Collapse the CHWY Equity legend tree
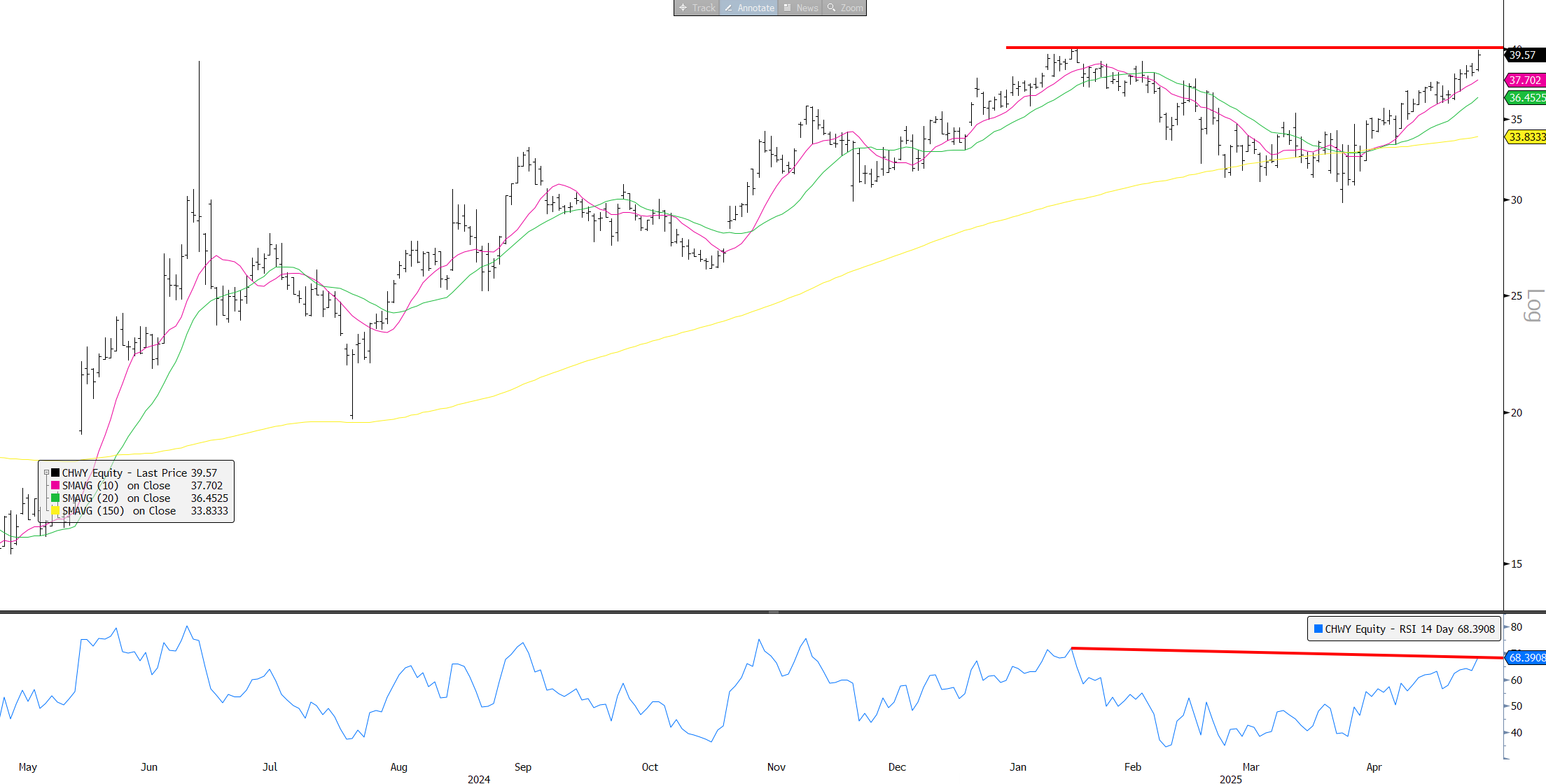Viewport: 1546px width, 784px height. pos(47,473)
